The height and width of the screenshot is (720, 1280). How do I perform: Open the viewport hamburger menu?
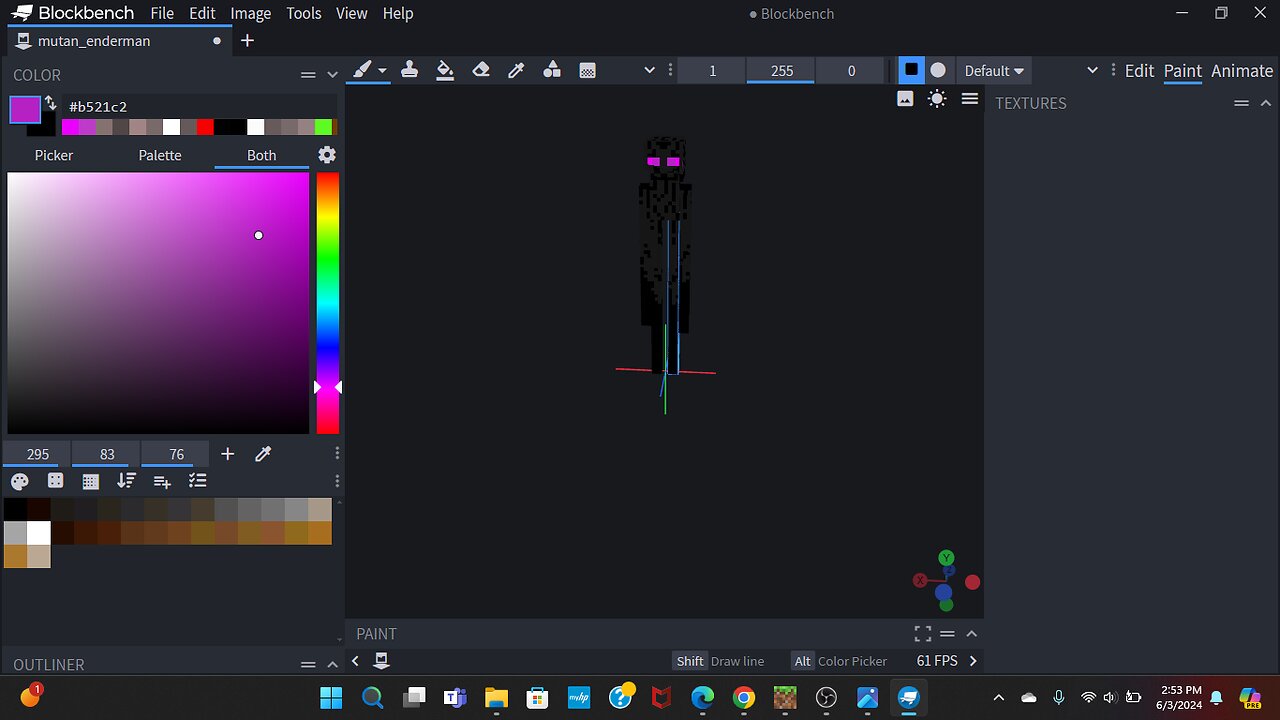tap(969, 98)
